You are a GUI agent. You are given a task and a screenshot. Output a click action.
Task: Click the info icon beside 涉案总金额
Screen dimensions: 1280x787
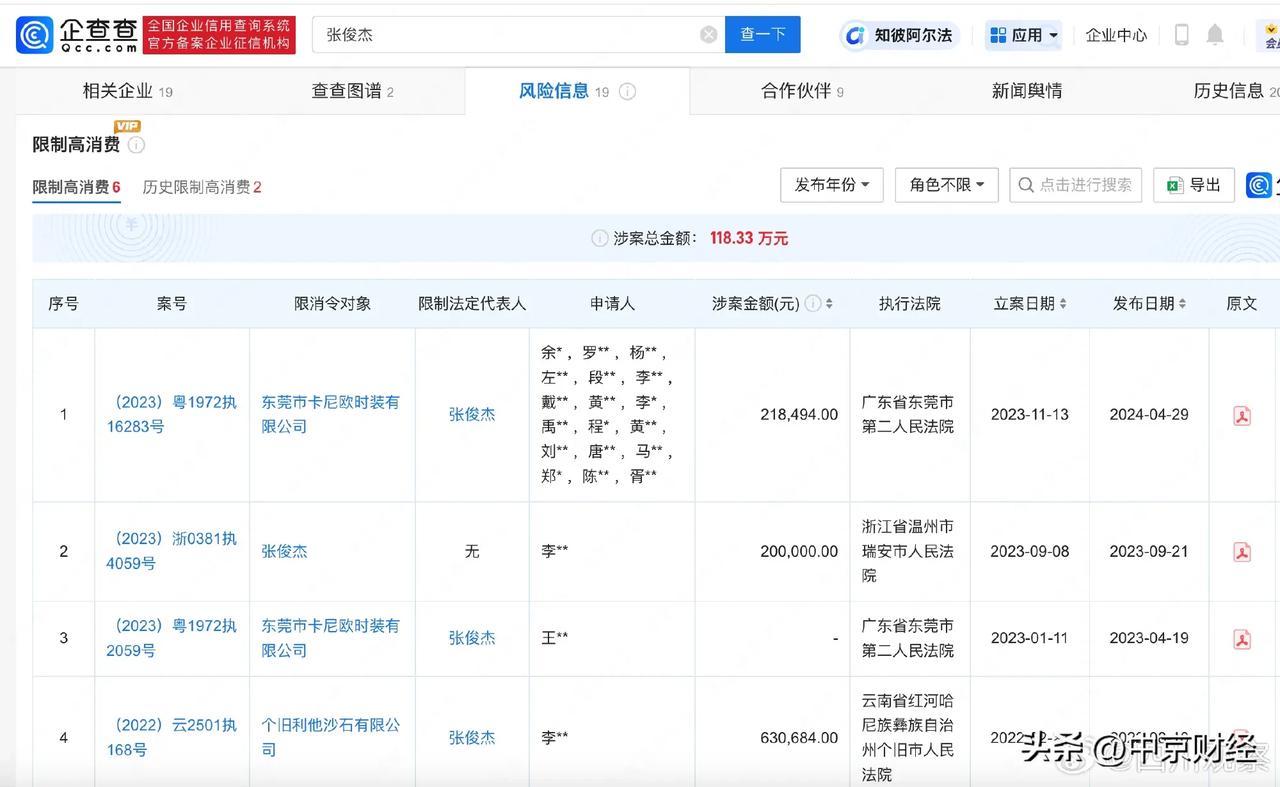(x=599, y=238)
